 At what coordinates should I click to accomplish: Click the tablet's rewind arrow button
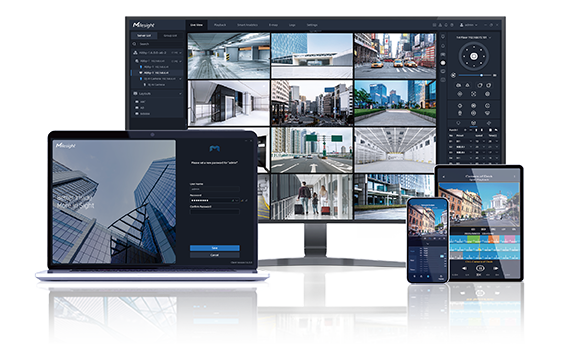coord(465,268)
